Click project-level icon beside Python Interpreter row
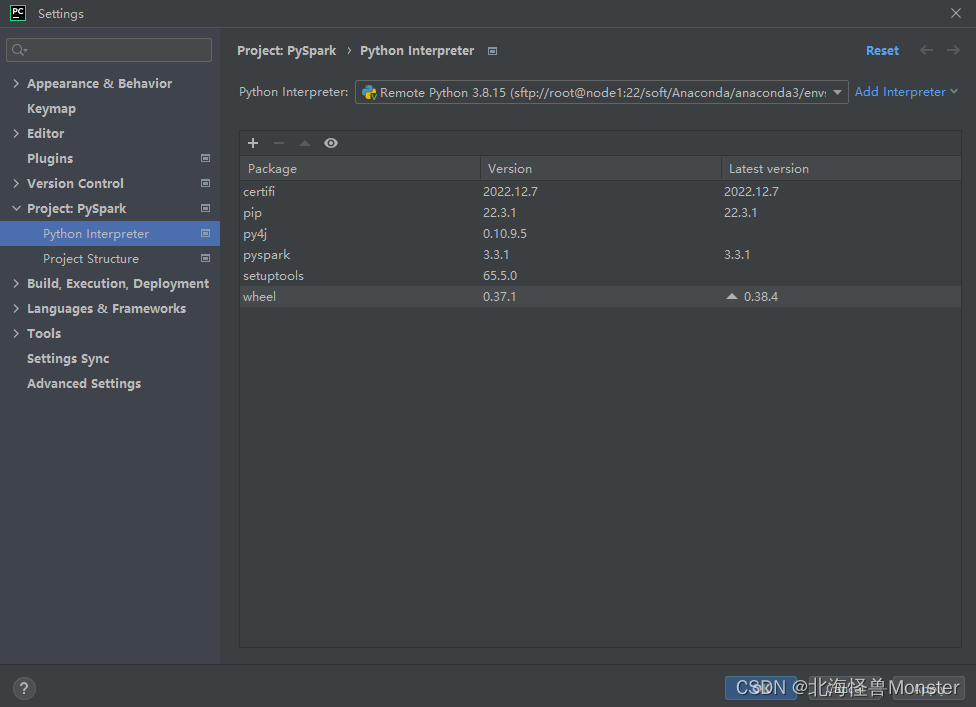 tap(205, 233)
